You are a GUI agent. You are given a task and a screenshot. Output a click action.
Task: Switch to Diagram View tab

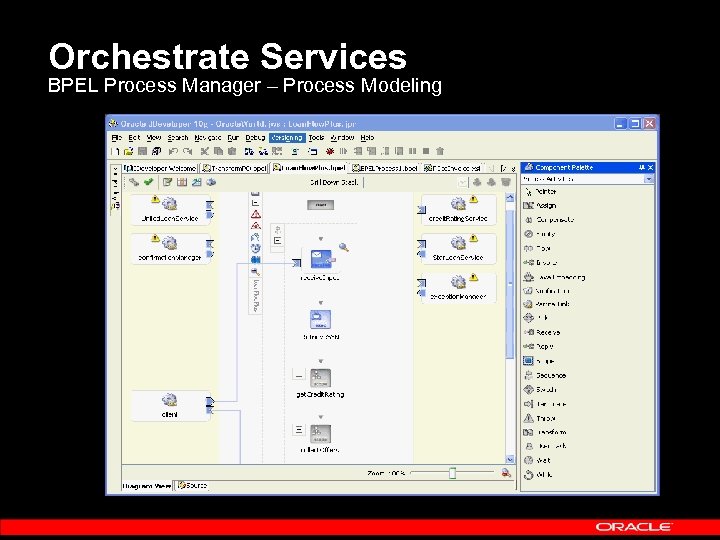147,486
